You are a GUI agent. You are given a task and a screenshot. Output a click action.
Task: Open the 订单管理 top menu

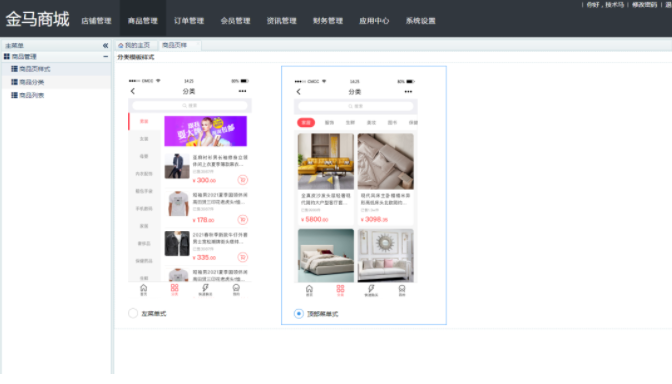(189, 21)
